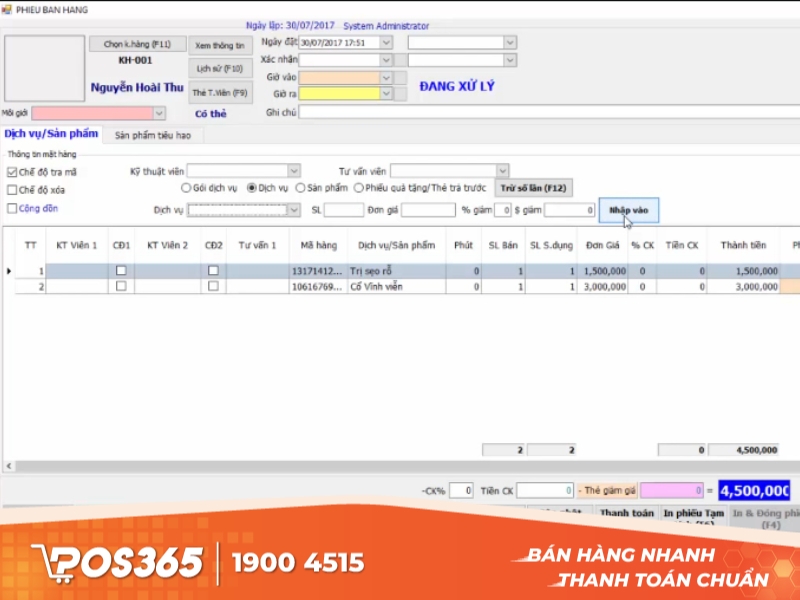800x600 pixels.
Task: Uncheck the Chế độ tra mã checkbox
Action: point(12,172)
